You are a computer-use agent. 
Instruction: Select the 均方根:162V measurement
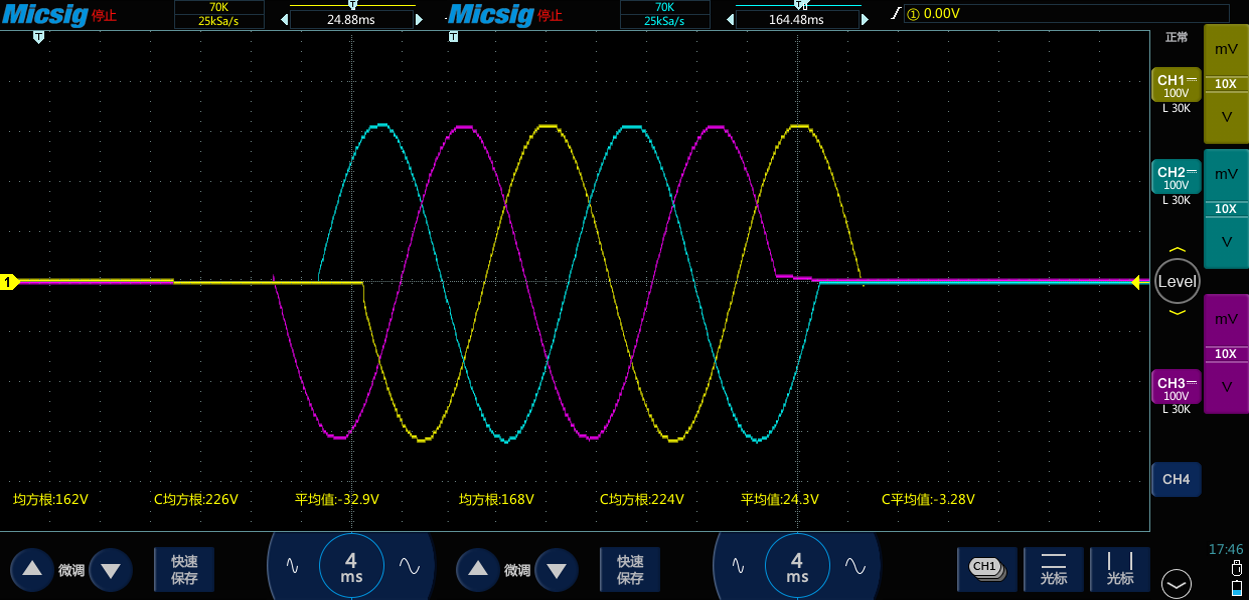tap(50, 499)
